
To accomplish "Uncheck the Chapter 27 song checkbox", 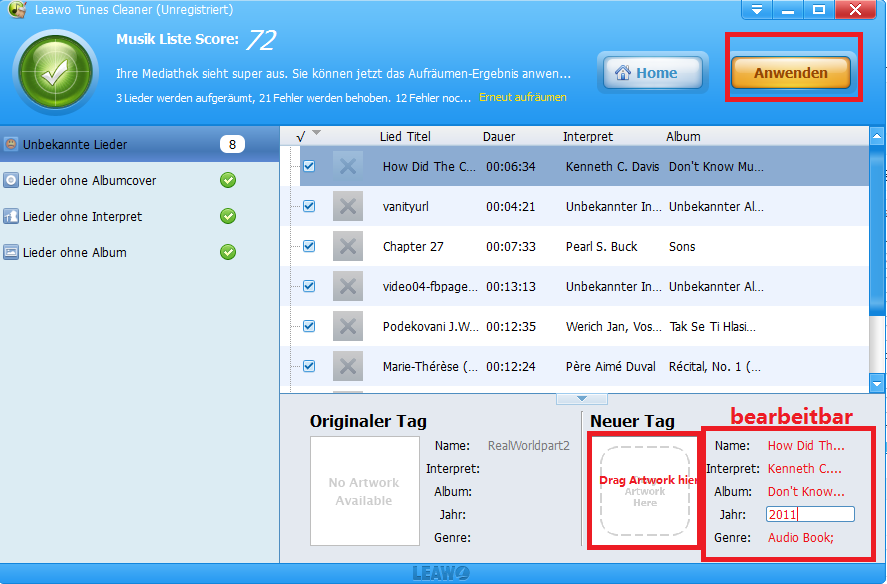I will (309, 246).
